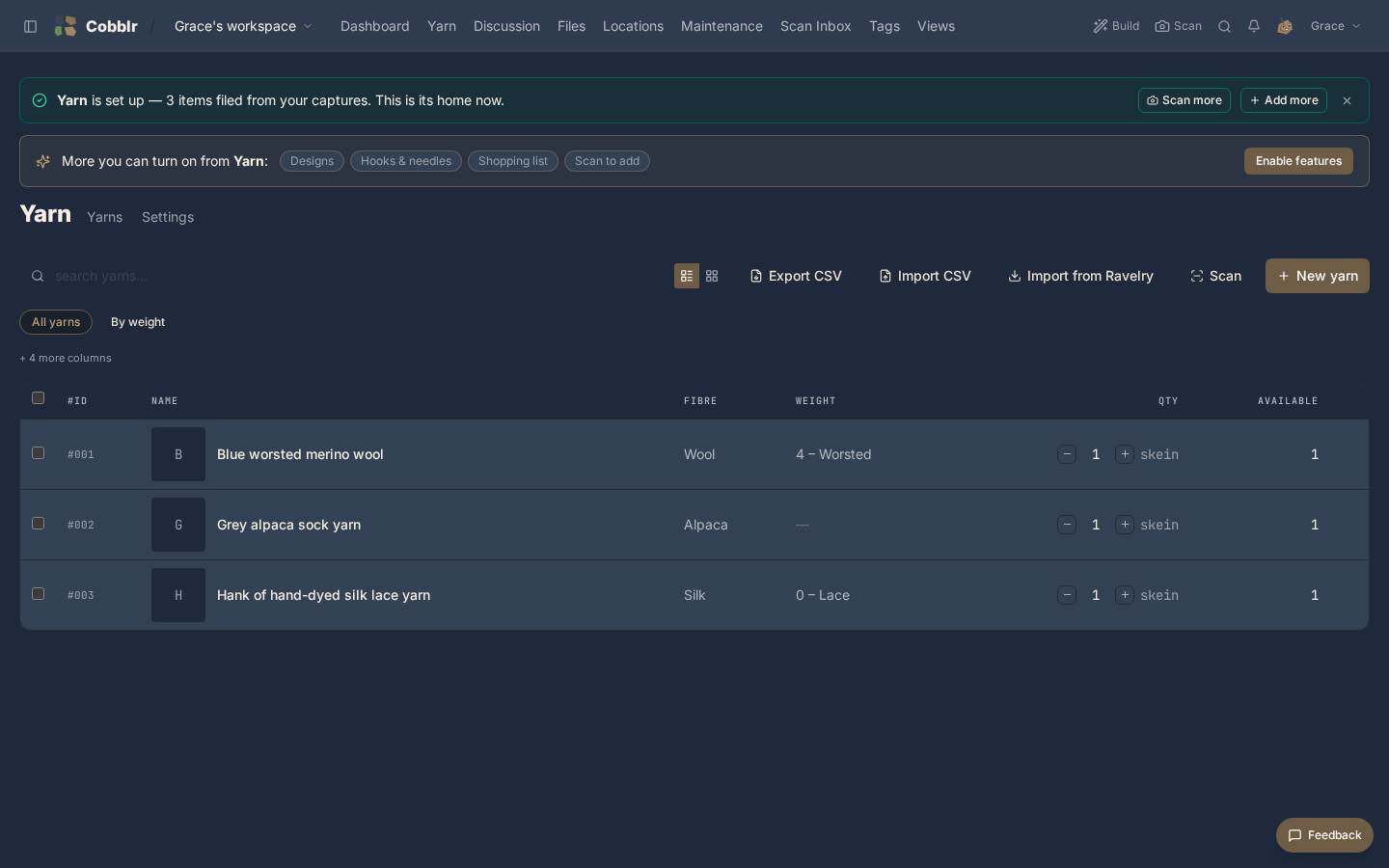Create a New yarn
Viewport: 1389px width, 868px height.
pos(1318,276)
